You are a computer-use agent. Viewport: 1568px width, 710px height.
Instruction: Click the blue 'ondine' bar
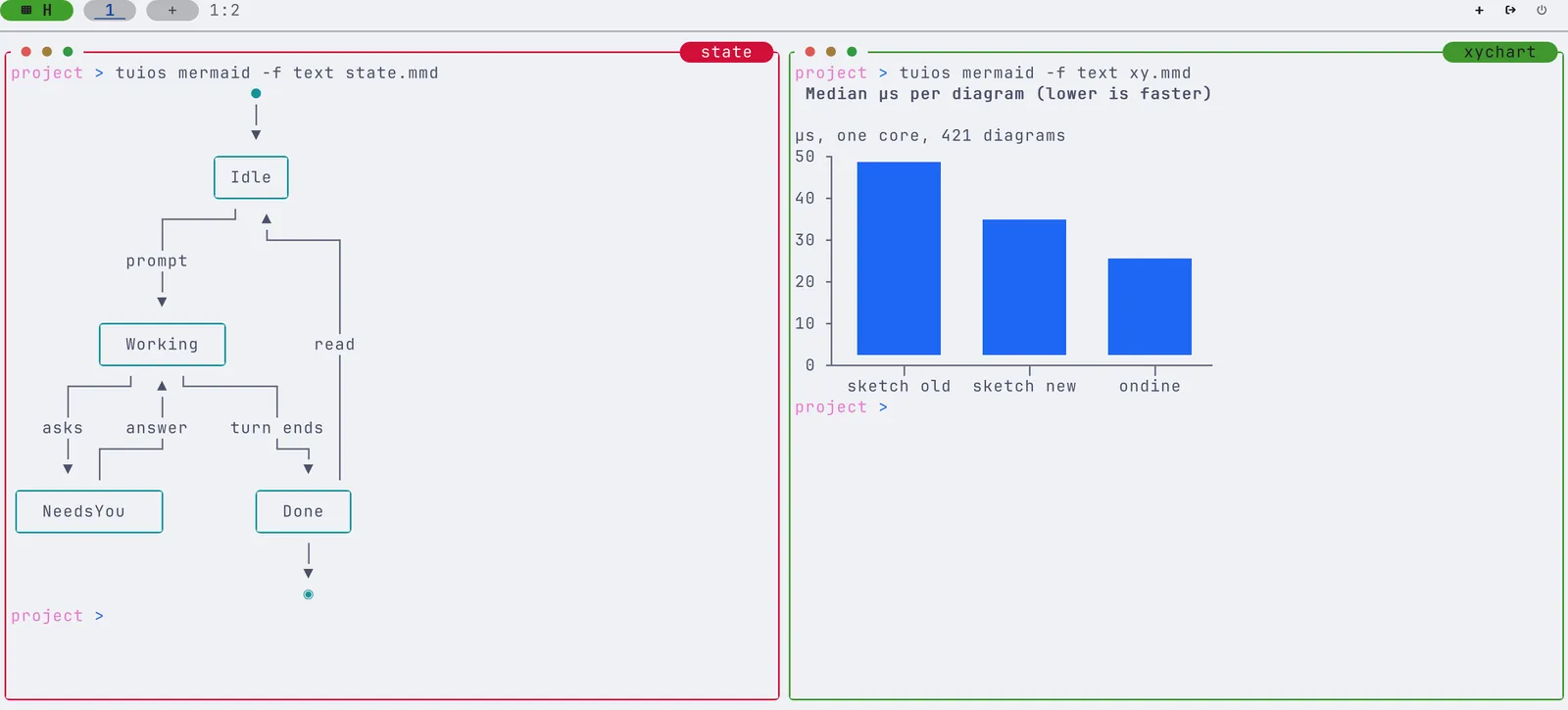pos(1150,307)
